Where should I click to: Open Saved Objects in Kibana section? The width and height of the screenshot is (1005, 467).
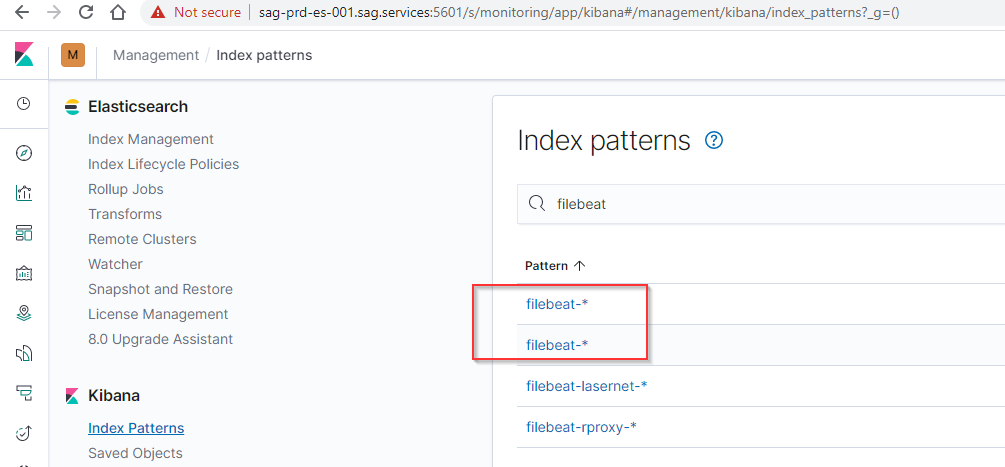click(x=135, y=453)
